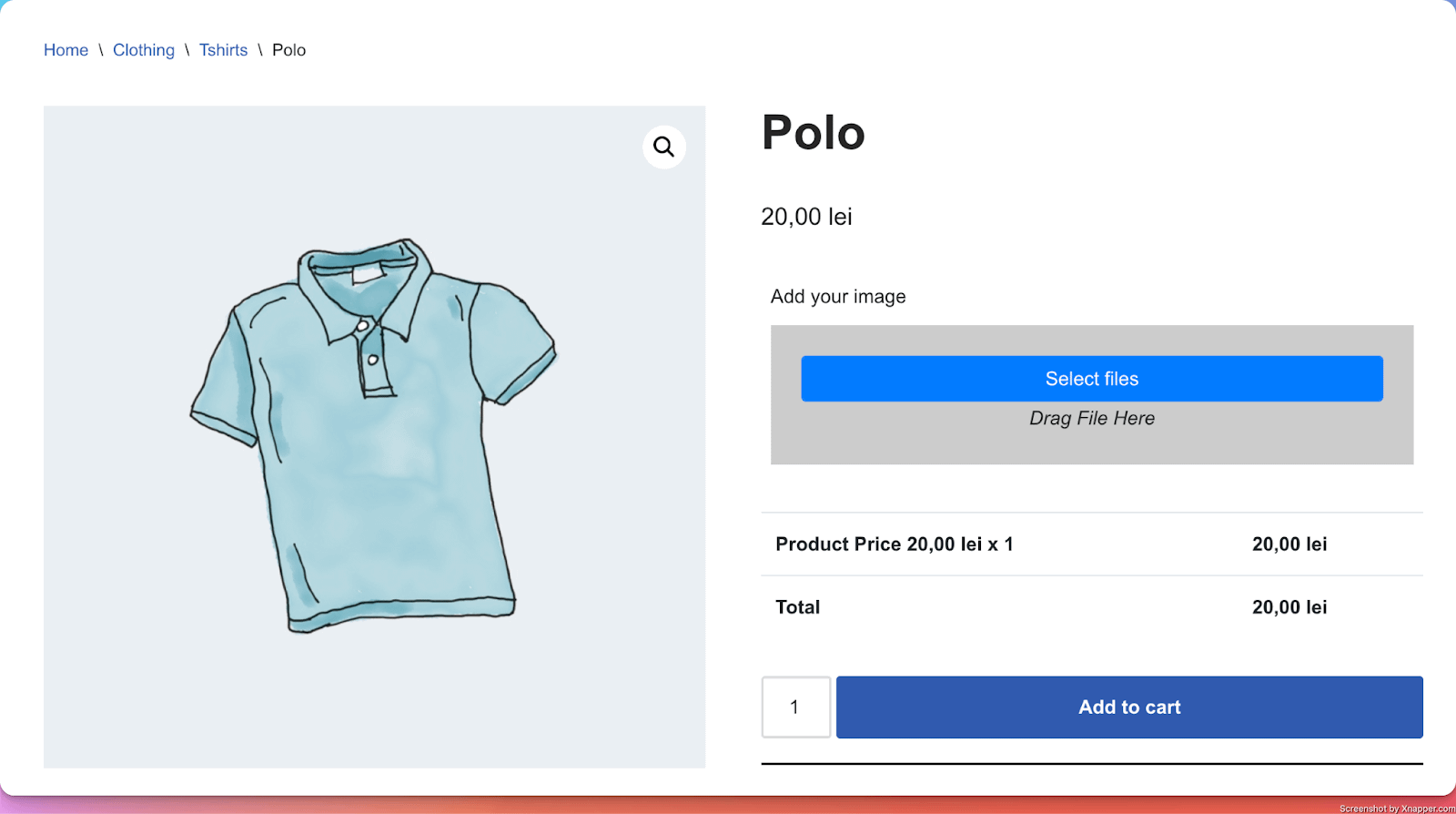Click the current Polo breadcrumb item
The image size is (1456, 814).
[288, 50]
